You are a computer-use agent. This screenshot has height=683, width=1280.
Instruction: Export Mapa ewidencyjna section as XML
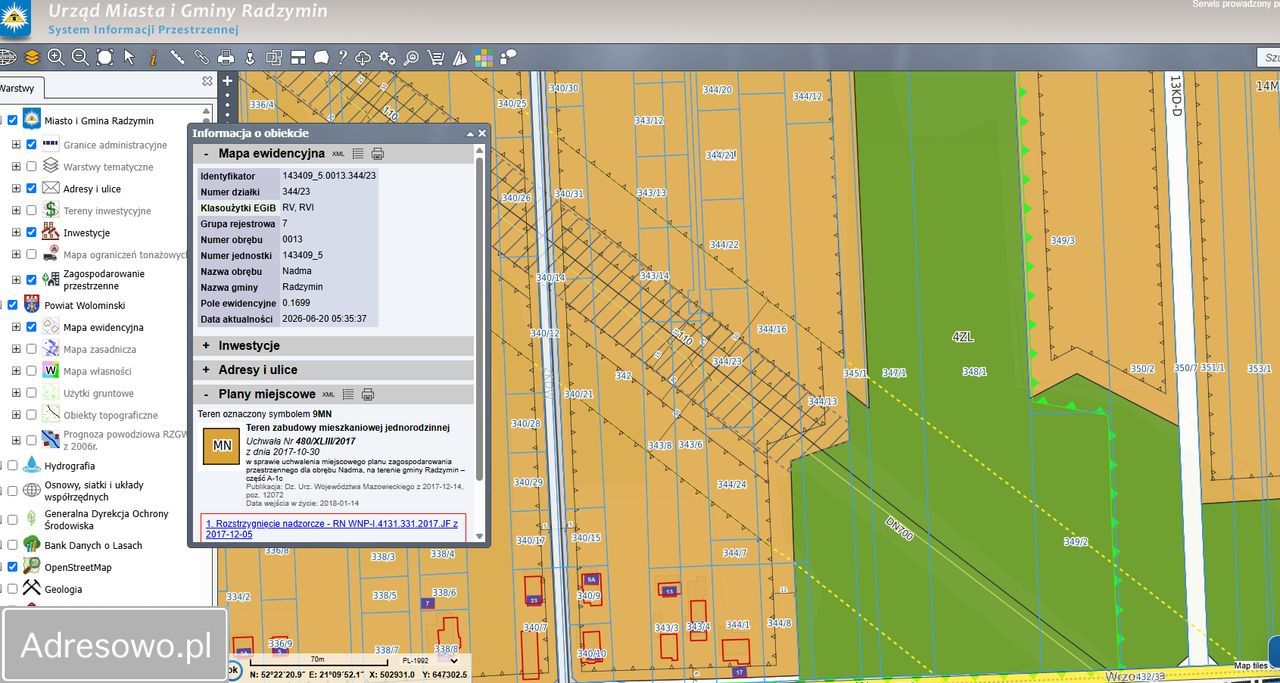(x=338, y=154)
